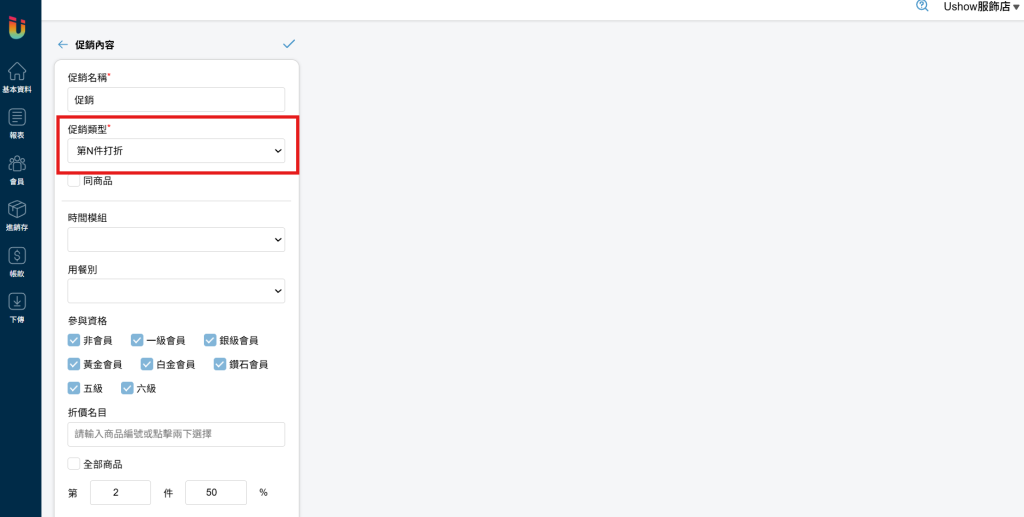Click the 促銷名稱 text field
1024x517 pixels.
click(176, 99)
